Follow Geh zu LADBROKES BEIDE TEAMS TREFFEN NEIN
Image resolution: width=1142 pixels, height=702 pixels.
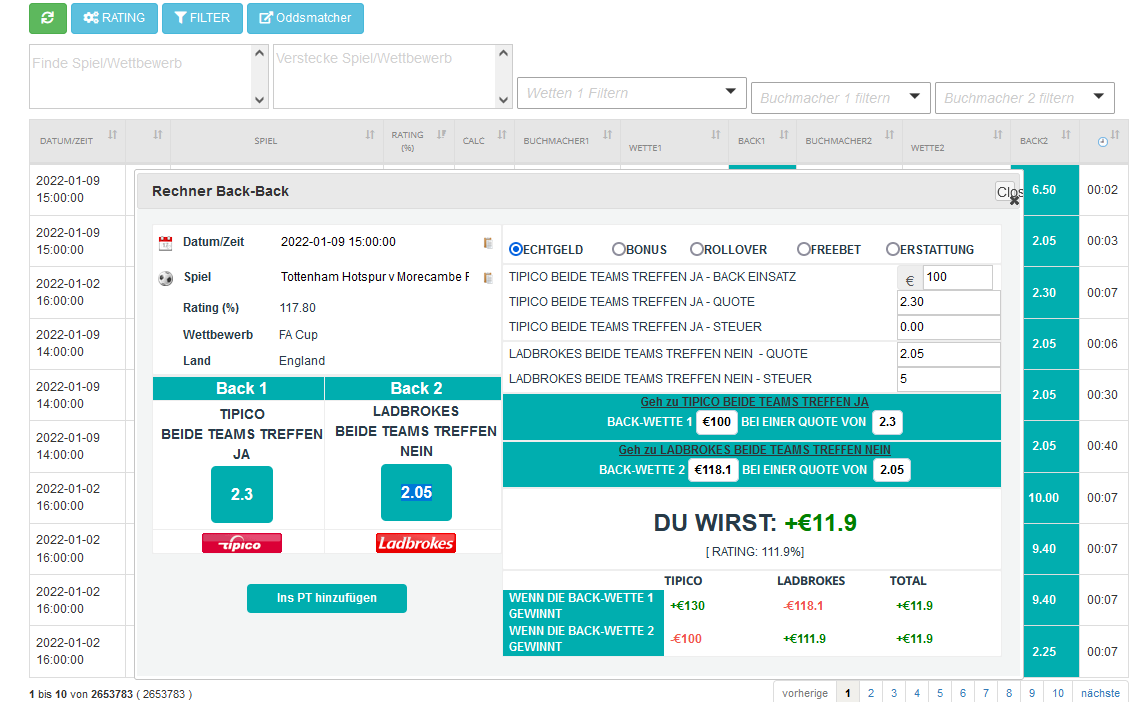click(x=754, y=450)
